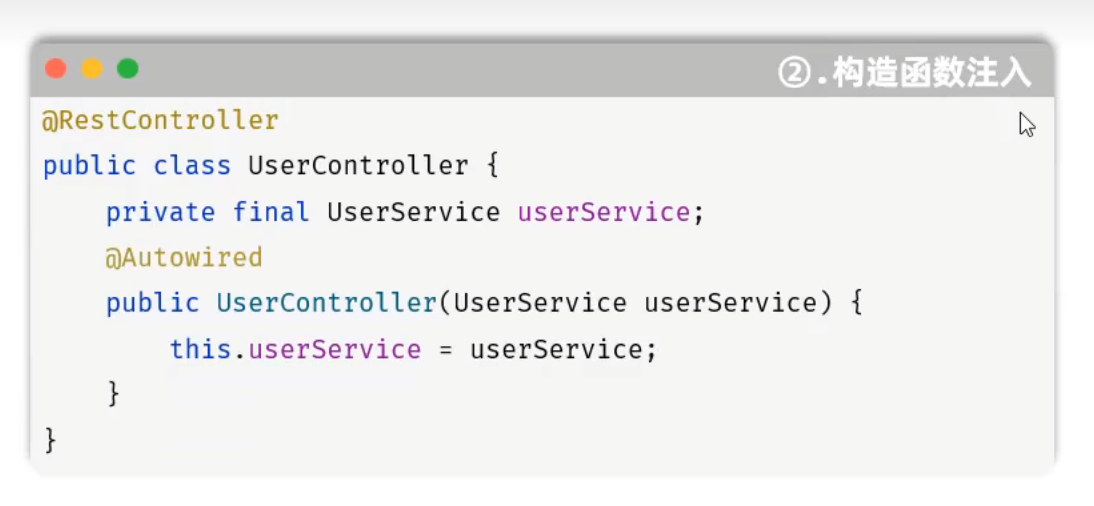Screen dimensions: 1094x506
Task: Click the final closing brace of class
Action: tap(50, 440)
